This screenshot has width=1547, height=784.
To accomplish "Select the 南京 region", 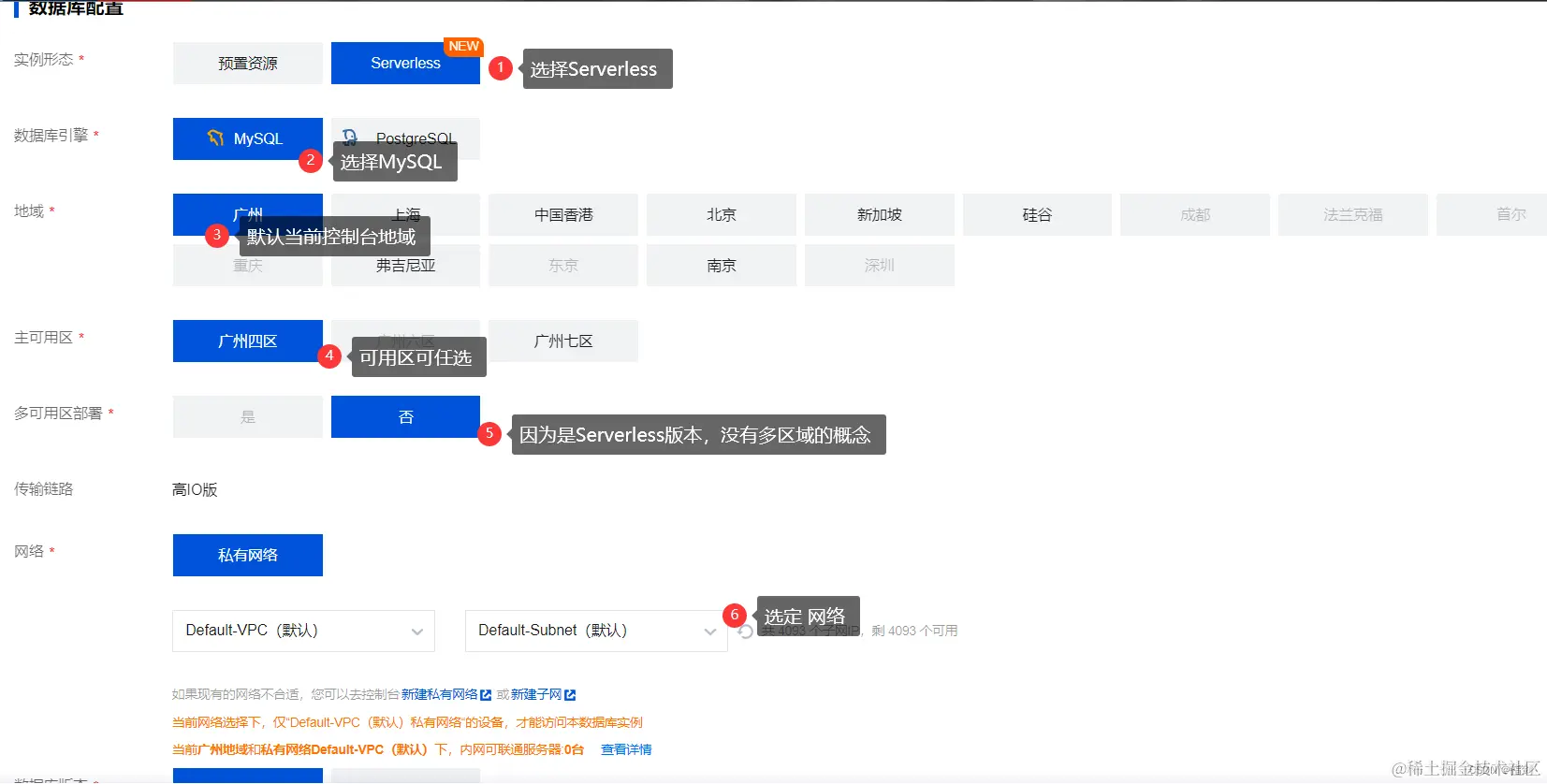I will pyautogui.click(x=722, y=265).
